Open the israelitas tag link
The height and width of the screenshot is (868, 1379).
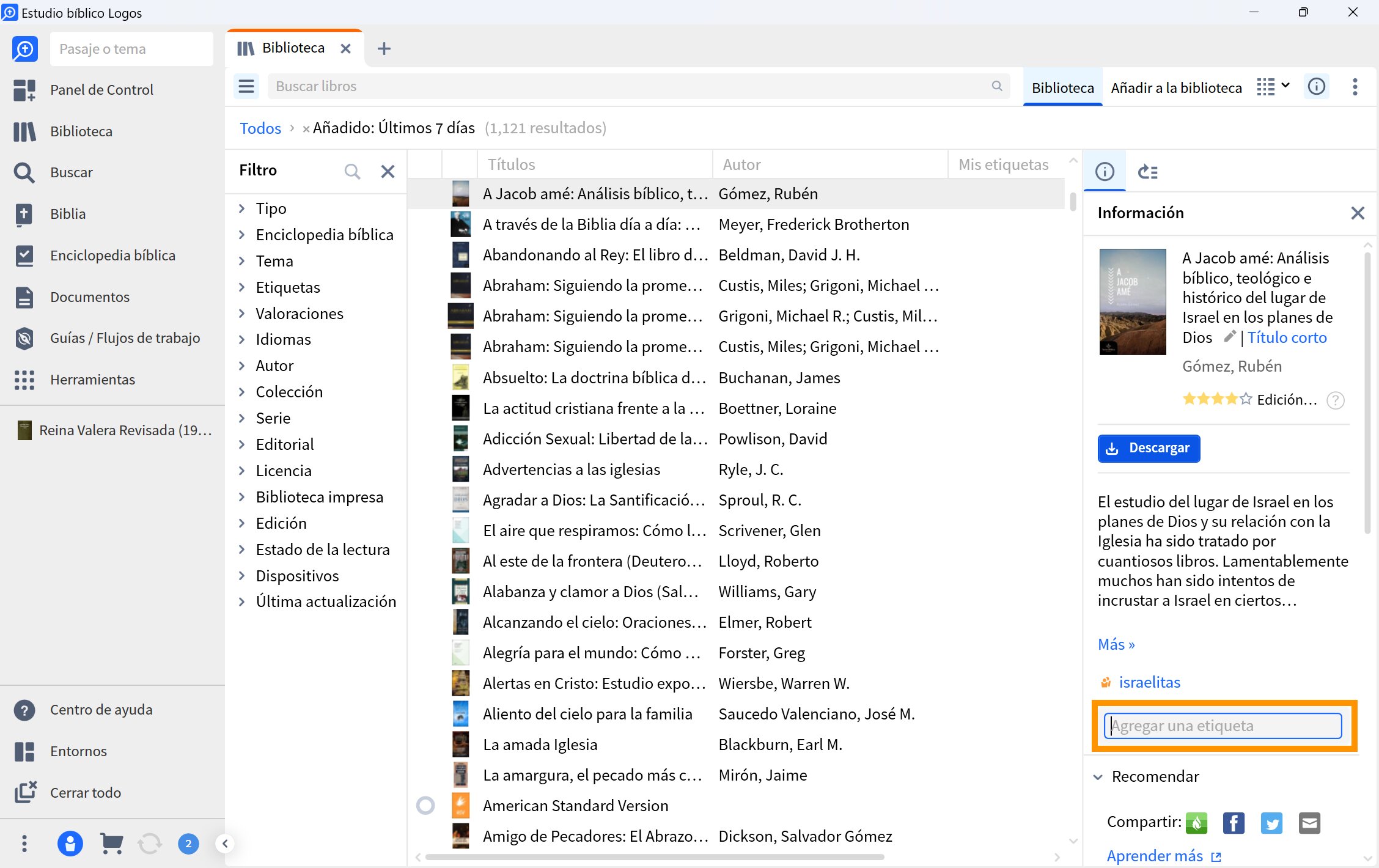[x=1149, y=682]
